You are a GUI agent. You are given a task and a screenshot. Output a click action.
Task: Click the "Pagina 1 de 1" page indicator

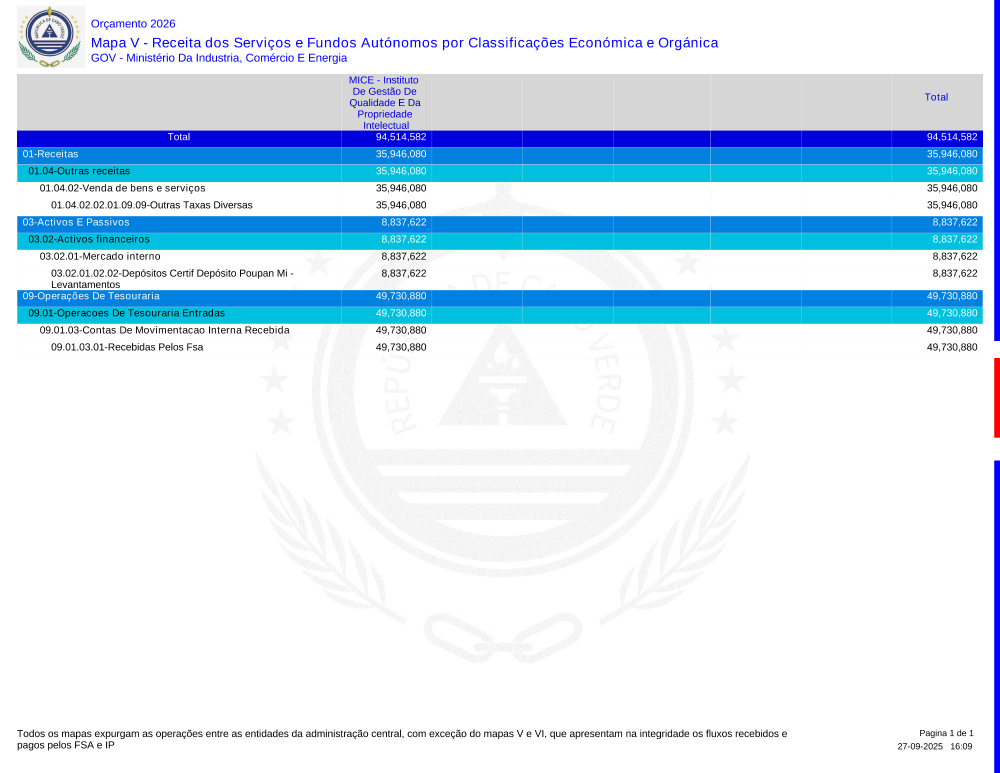coord(945,733)
